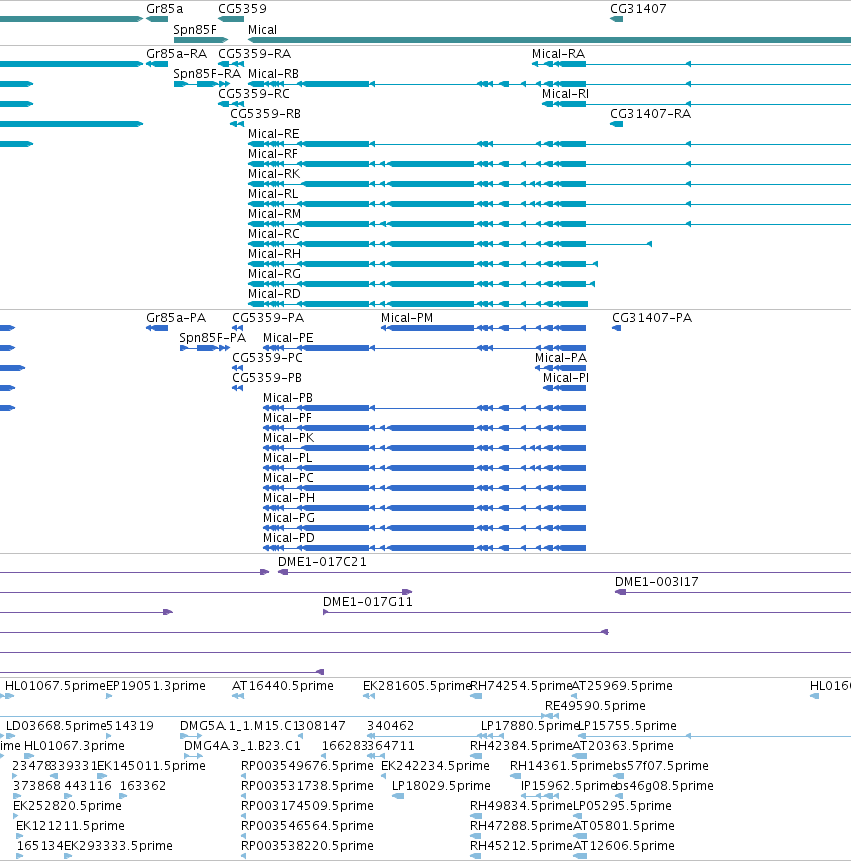The image size is (851, 861).
Task: Open BAC clone DME1-017G11 label
Action: click(x=367, y=602)
